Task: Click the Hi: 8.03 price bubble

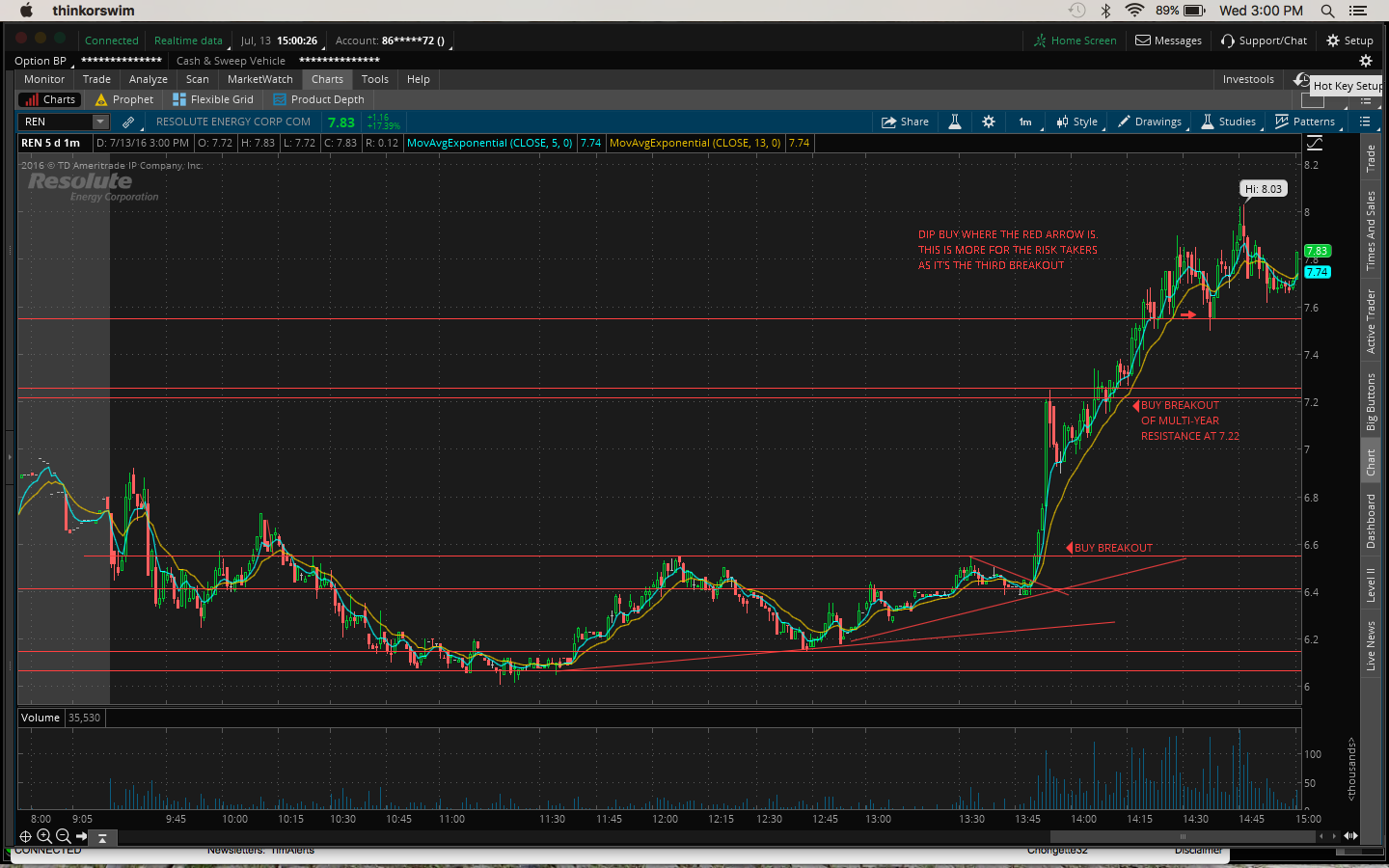Action: tap(1264, 189)
